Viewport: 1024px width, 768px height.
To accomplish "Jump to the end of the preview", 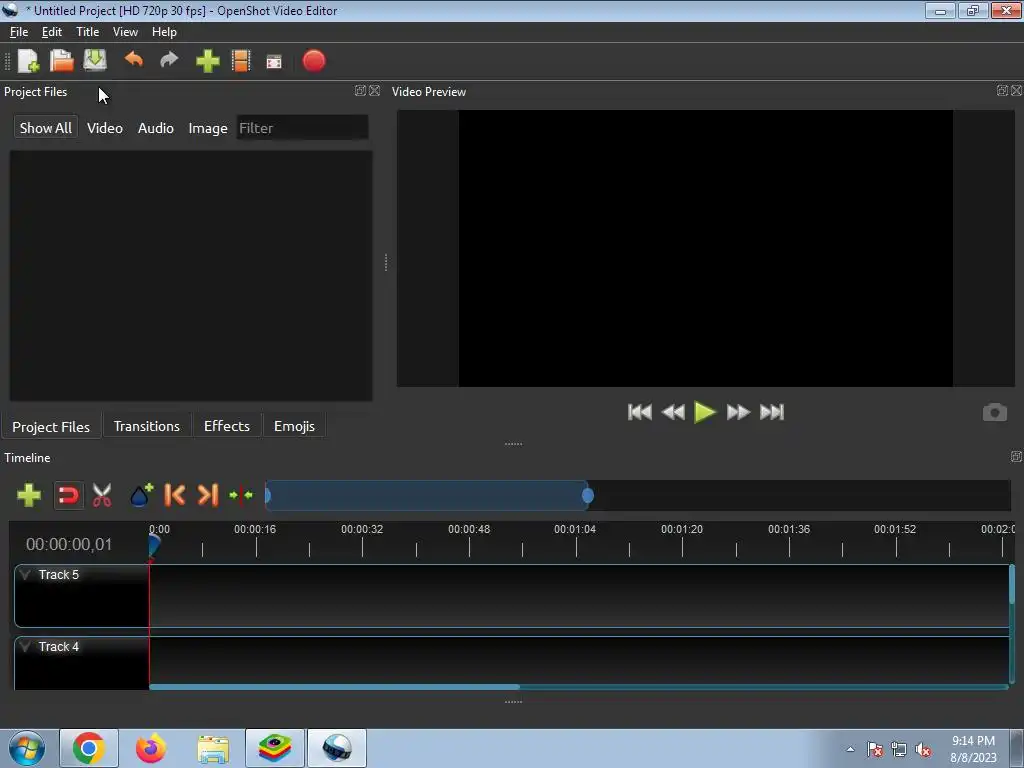I will (x=772, y=412).
